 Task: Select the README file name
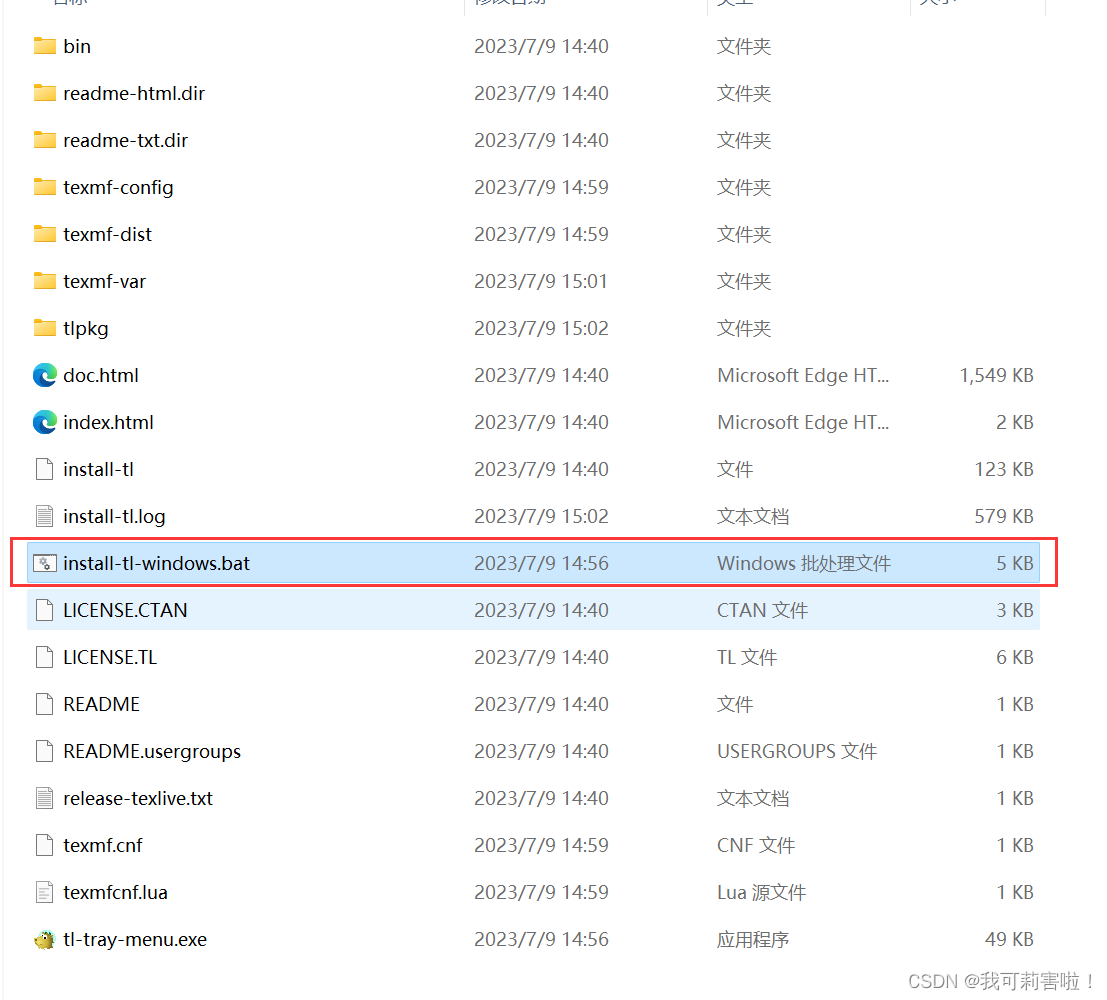[102, 704]
